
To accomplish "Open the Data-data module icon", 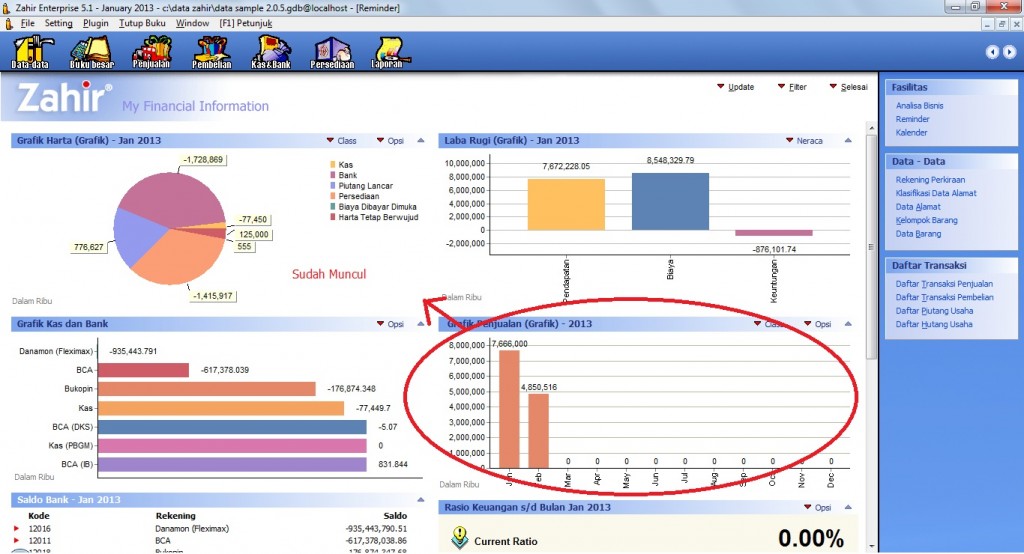I will [x=29, y=52].
